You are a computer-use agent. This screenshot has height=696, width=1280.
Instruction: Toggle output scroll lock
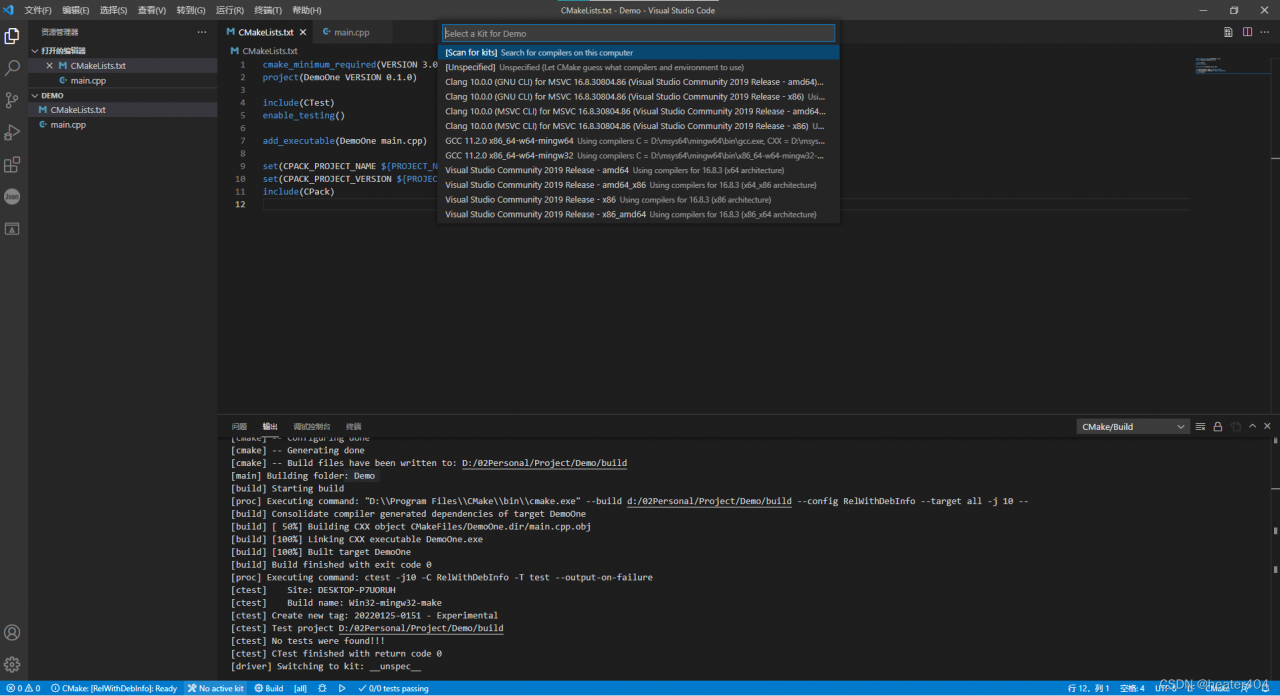coord(1218,427)
